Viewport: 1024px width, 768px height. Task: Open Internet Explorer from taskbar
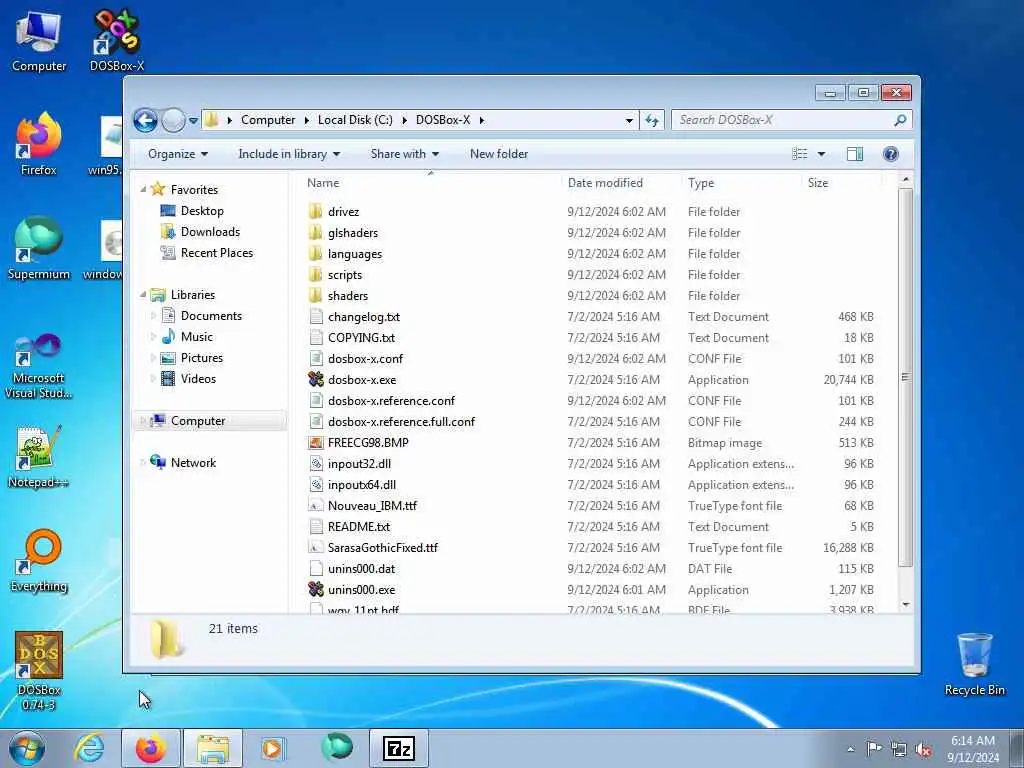[89, 748]
